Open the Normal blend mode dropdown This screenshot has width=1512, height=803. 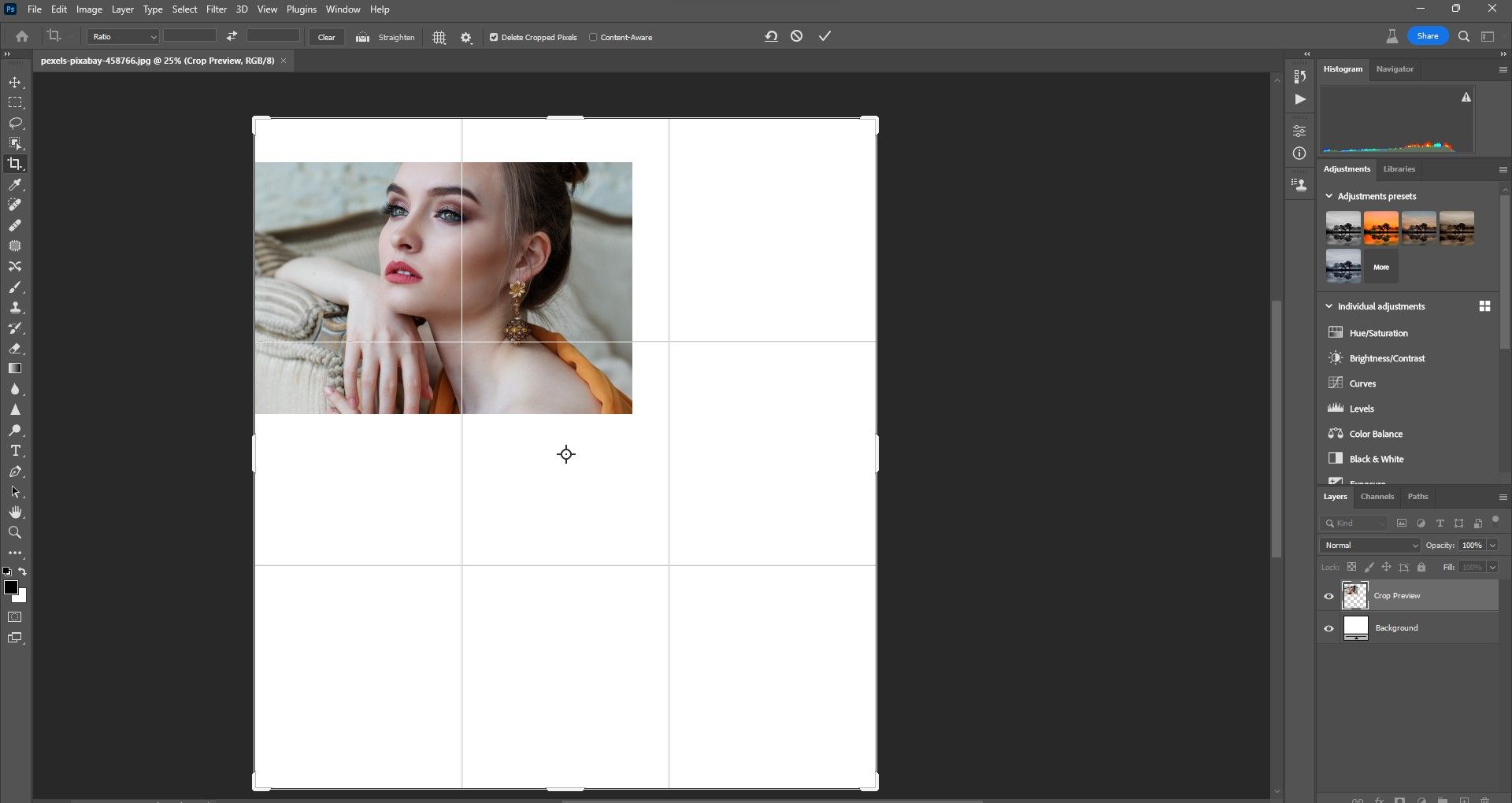tap(1370, 546)
